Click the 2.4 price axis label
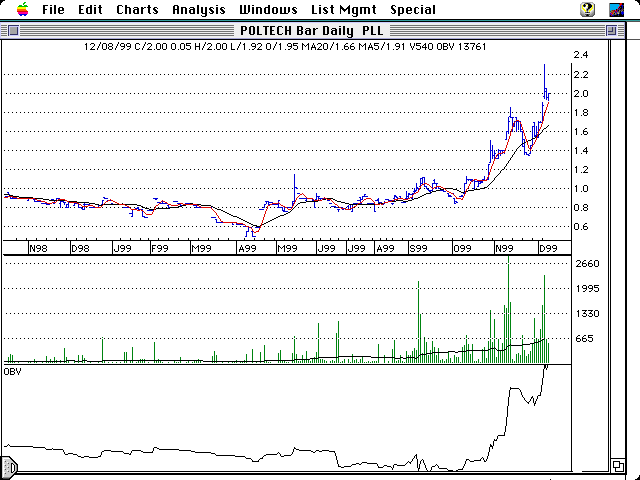 (x=581, y=55)
